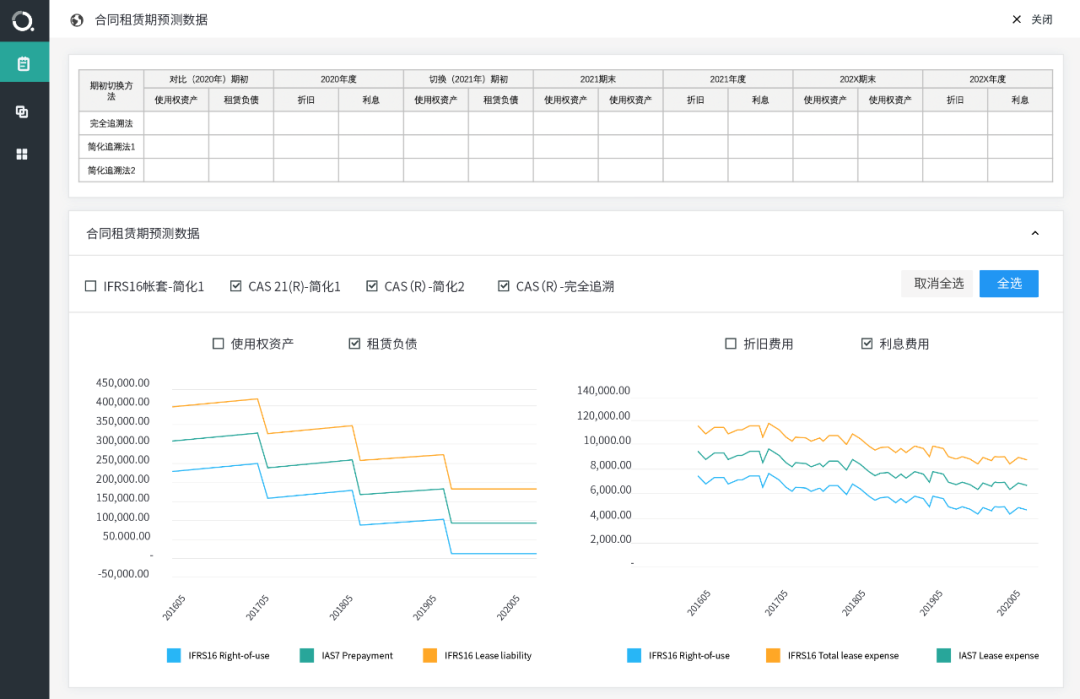The image size is (1080, 699).
Task: Click 对比（2020年）期初 column header
Action: (209, 79)
